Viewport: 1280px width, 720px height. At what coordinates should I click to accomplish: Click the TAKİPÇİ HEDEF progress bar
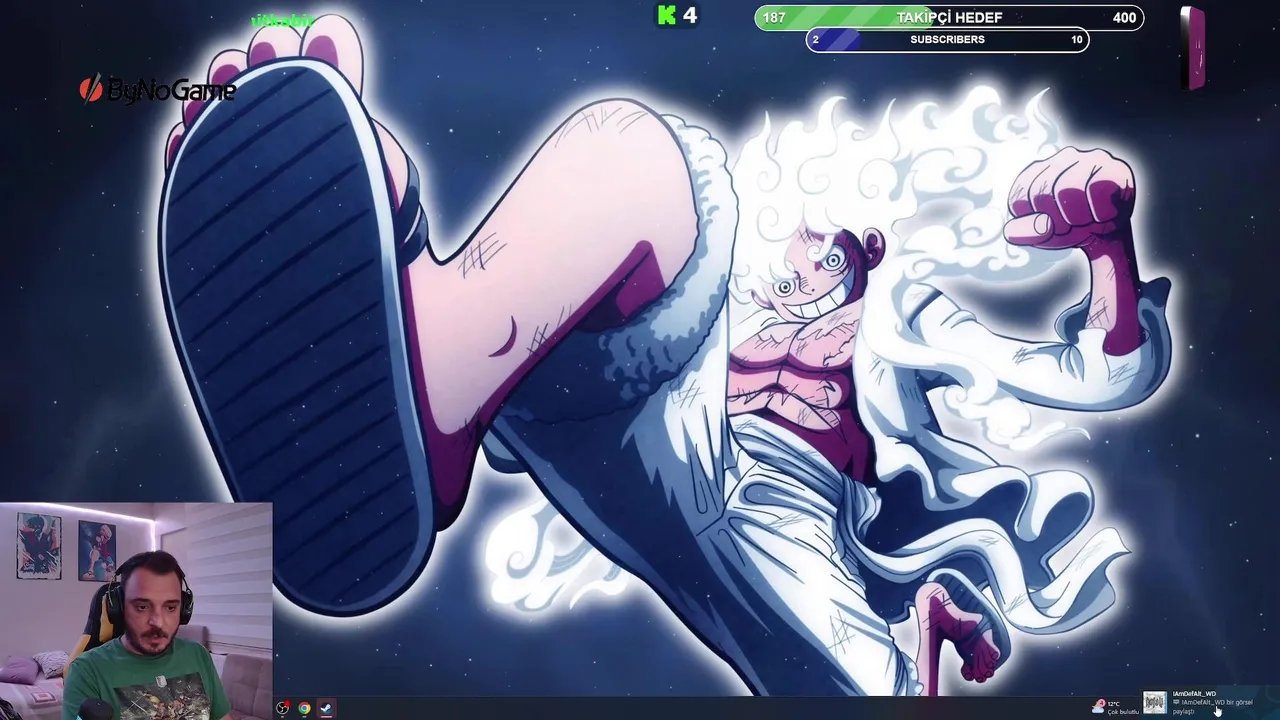949,17
